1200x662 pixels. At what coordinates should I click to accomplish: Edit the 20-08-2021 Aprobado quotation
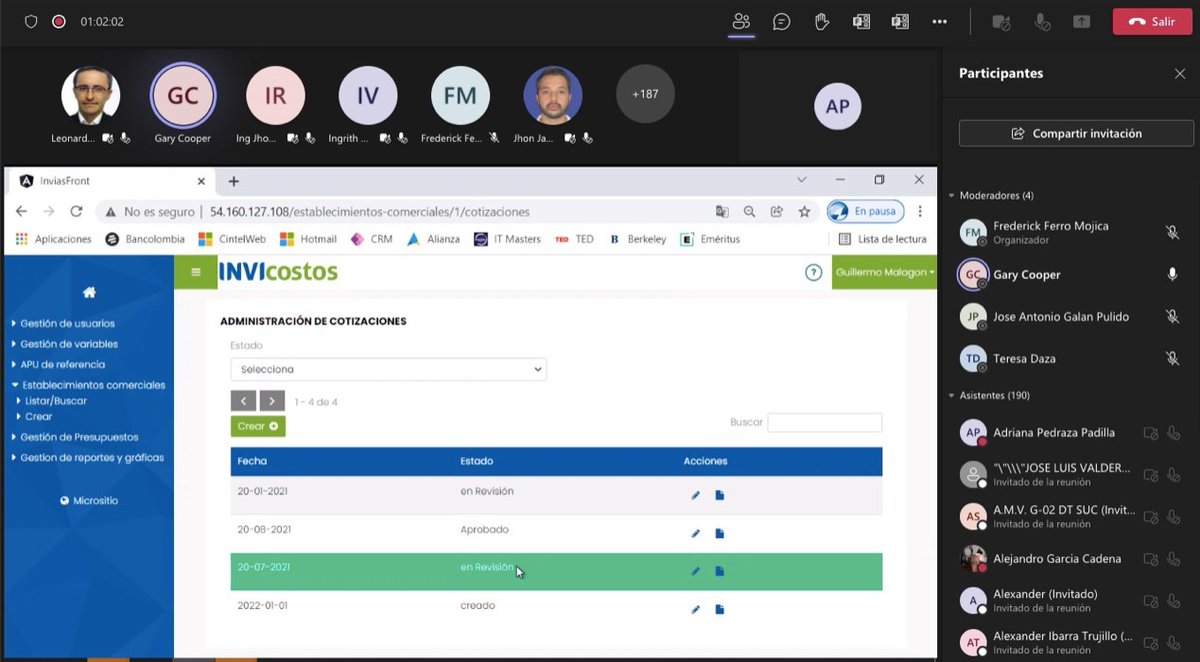tap(696, 533)
